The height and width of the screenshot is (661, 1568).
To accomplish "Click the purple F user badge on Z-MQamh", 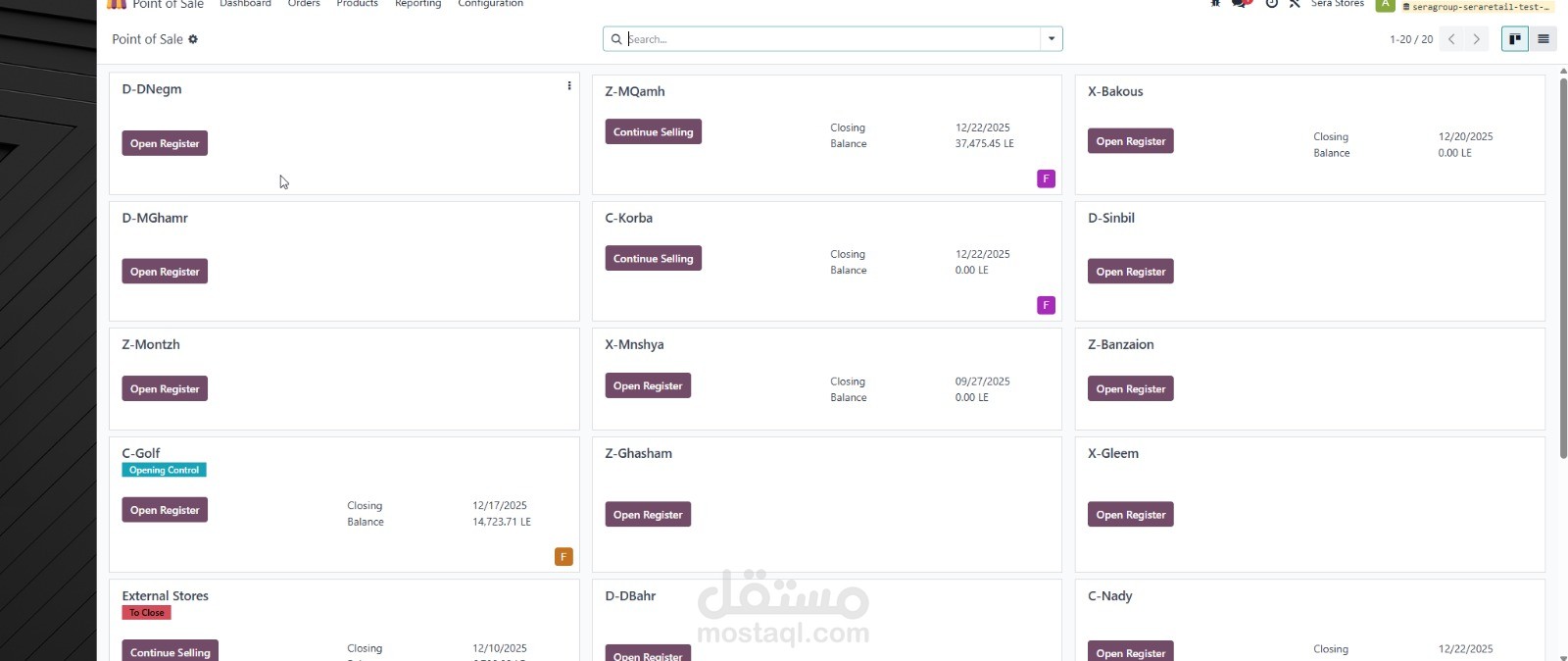I will coord(1046,178).
